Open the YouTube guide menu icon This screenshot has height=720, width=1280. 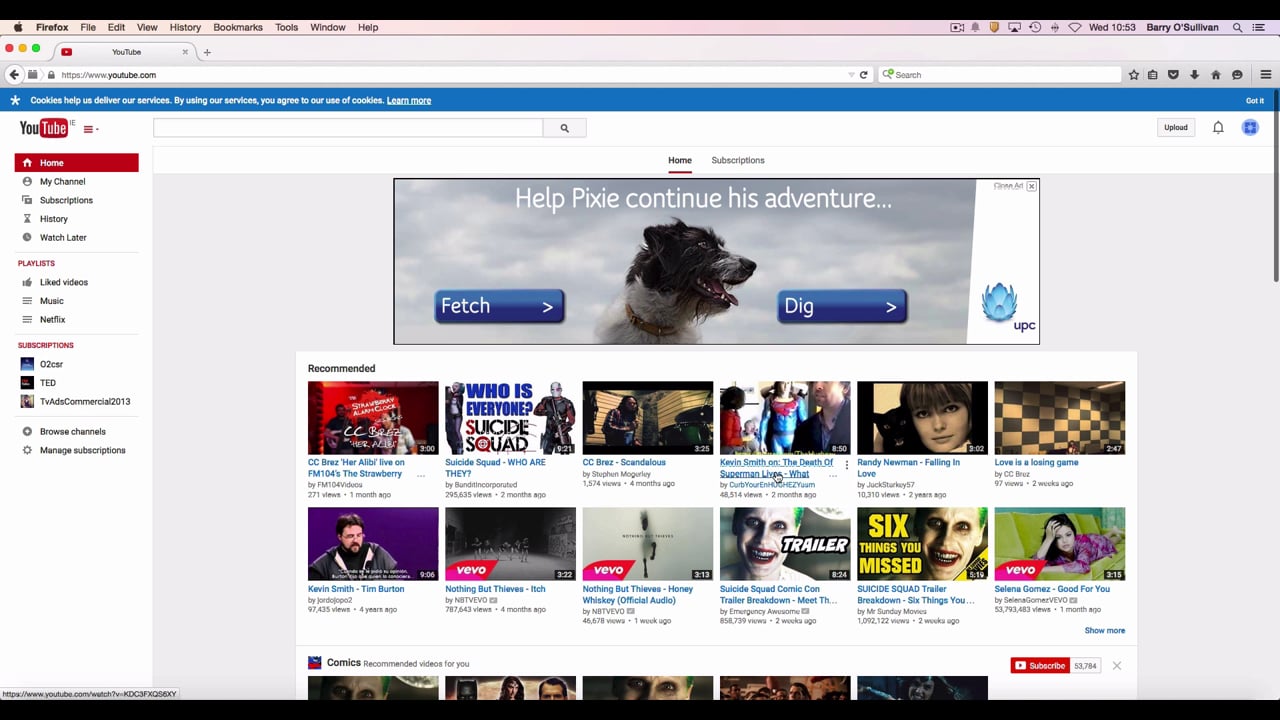click(x=89, y=129)
